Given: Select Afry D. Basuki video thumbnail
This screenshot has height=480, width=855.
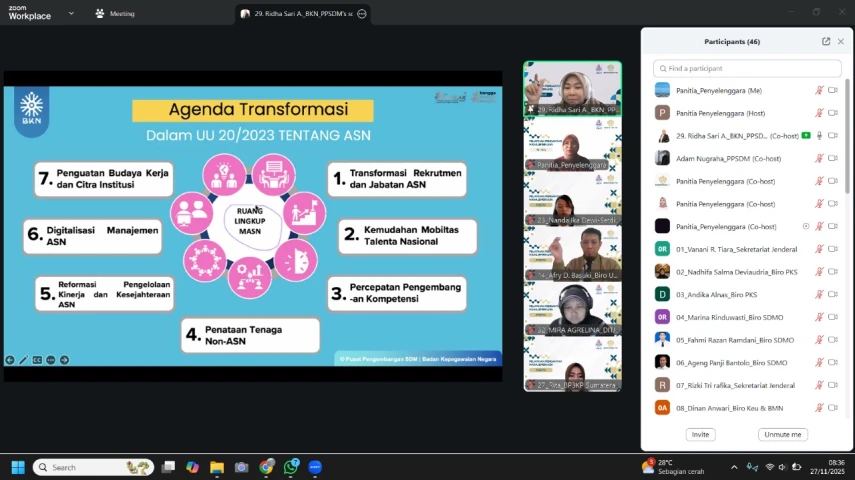Looking at the screenshot, I should (573, 254).
